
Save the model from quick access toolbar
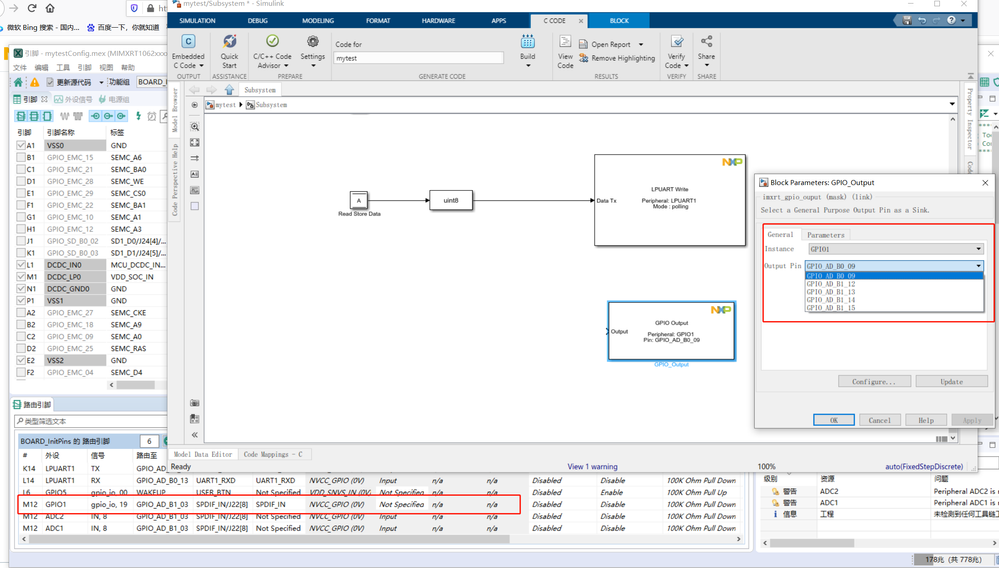(907, 20)
